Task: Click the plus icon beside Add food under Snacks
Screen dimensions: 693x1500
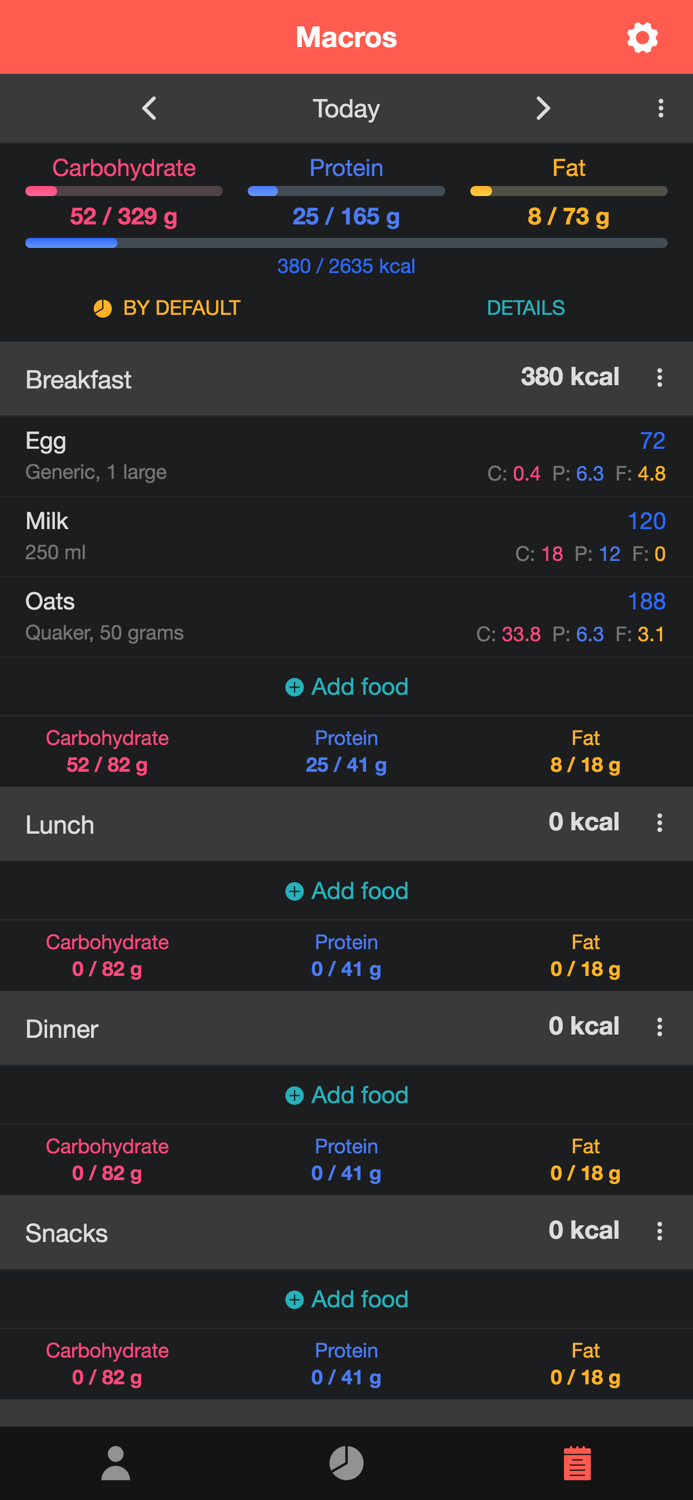Action: tap(294, 1299)
